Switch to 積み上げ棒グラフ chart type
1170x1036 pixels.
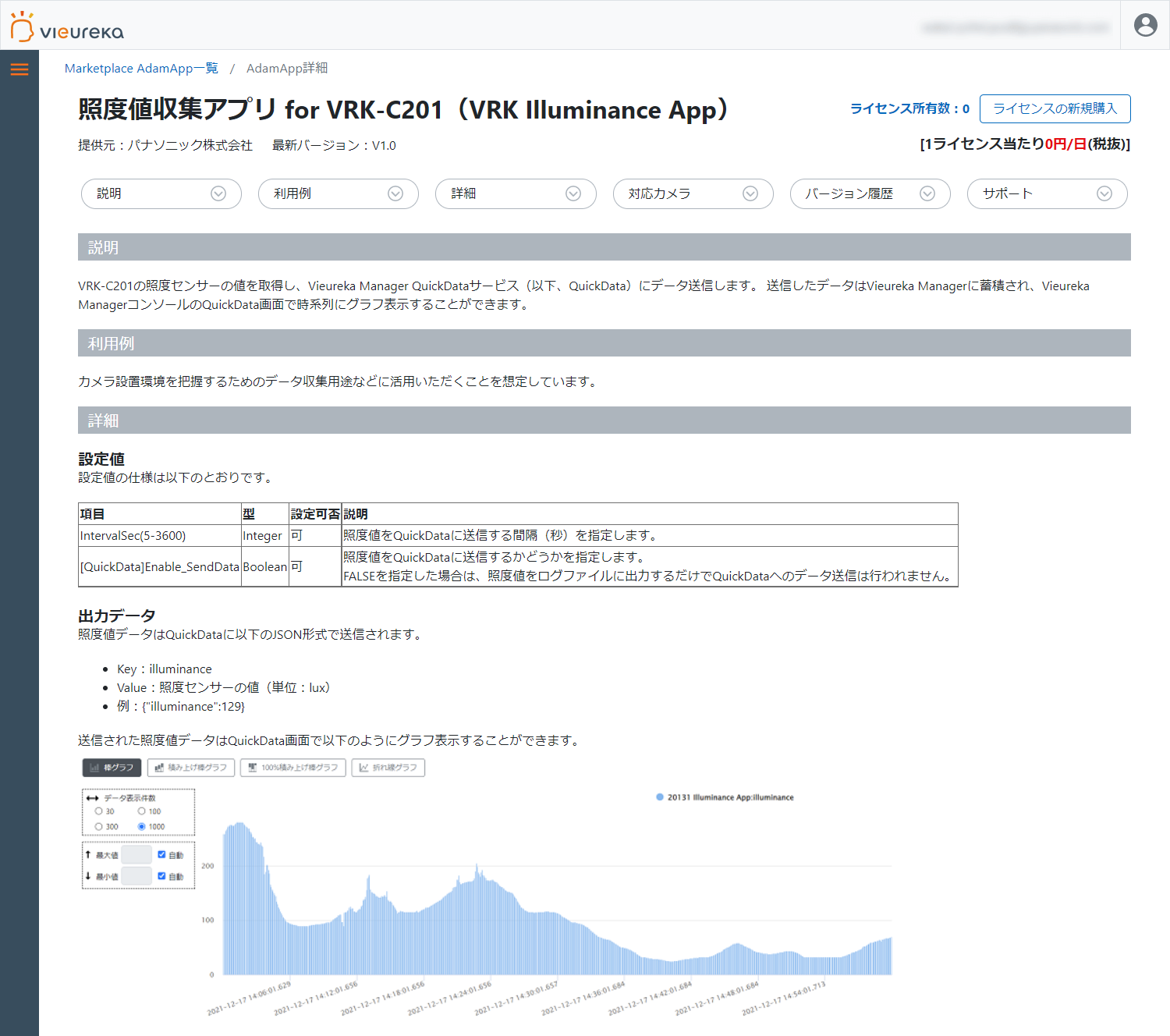[191, 768]
